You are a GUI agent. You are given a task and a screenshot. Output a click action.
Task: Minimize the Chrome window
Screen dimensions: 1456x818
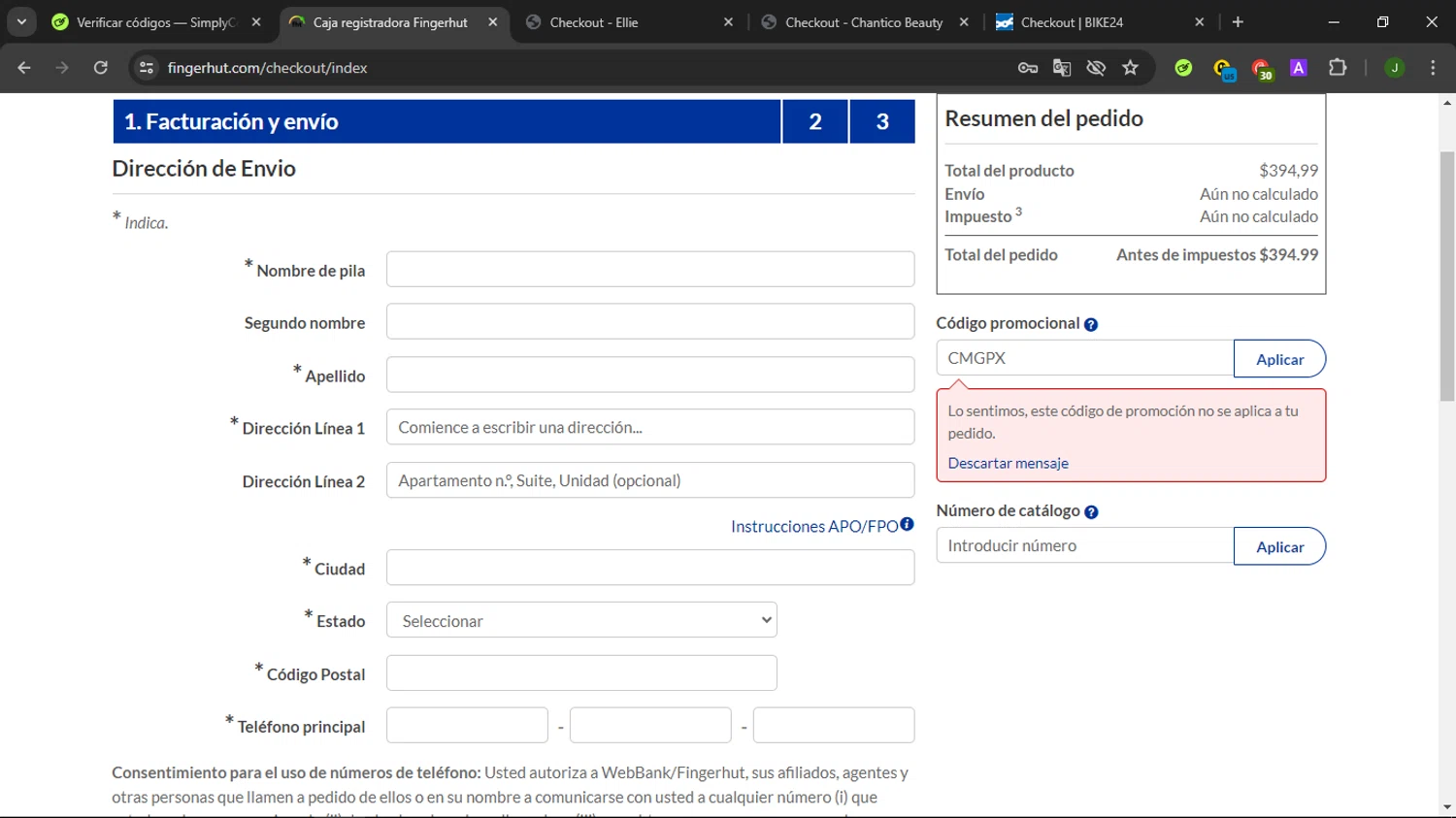coord(1334,22)
